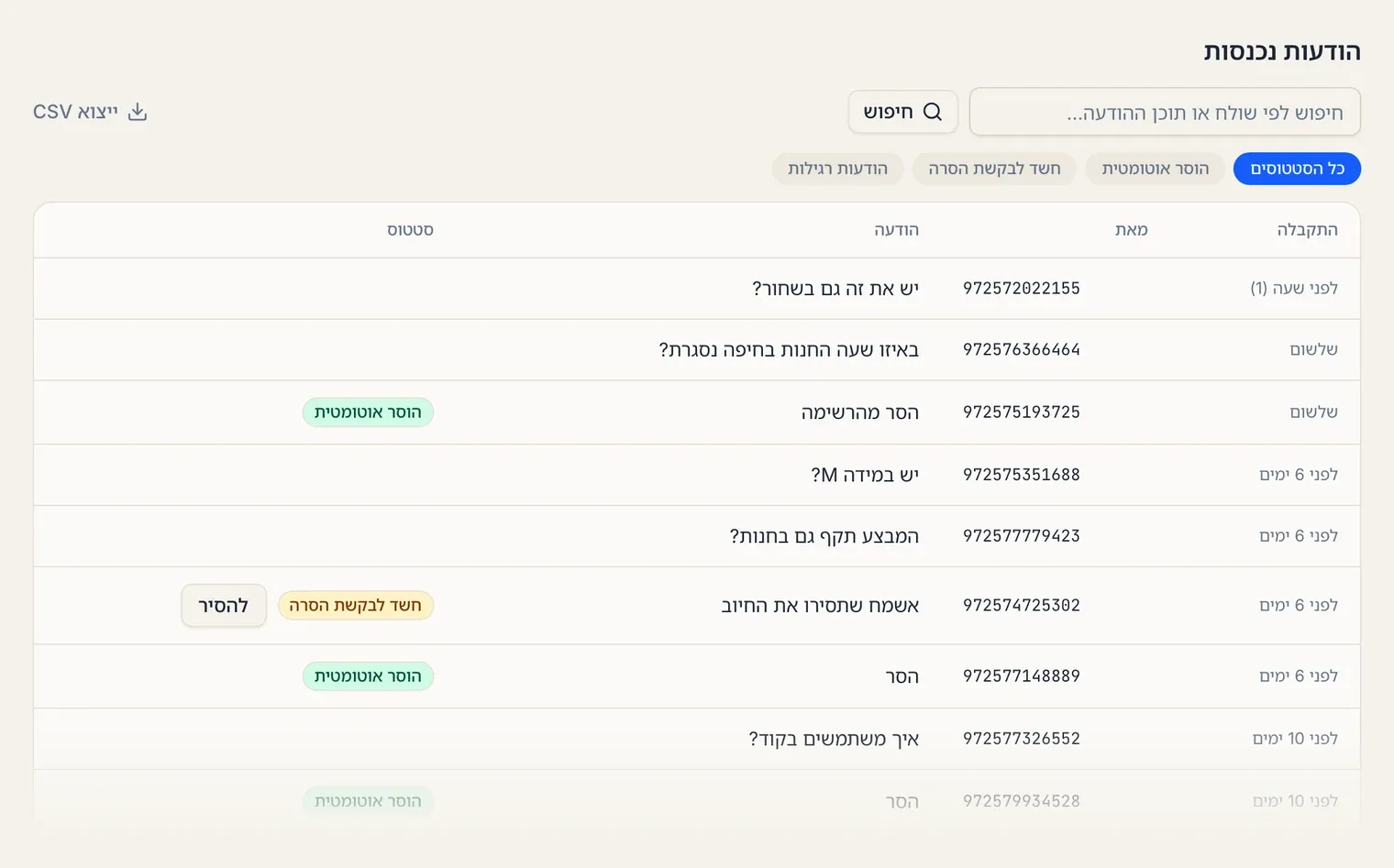Open the message איך משתמשים בקוד?
The image size is (1394, 868).
(834, 739)
